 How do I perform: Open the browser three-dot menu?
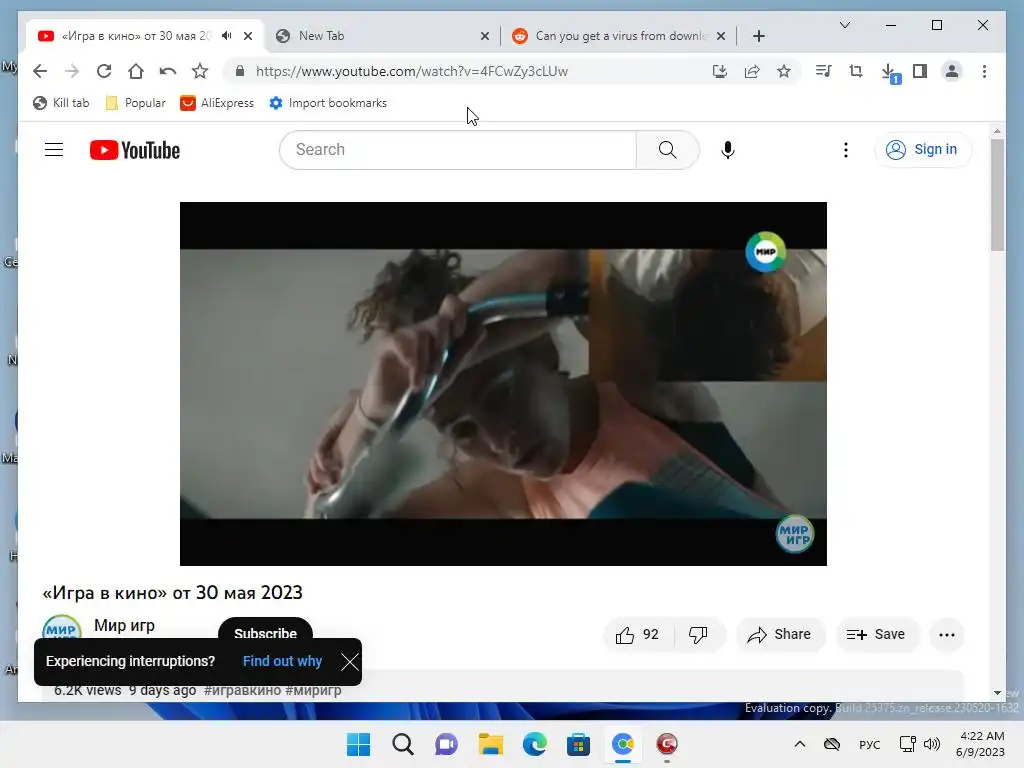pos(984,71)
